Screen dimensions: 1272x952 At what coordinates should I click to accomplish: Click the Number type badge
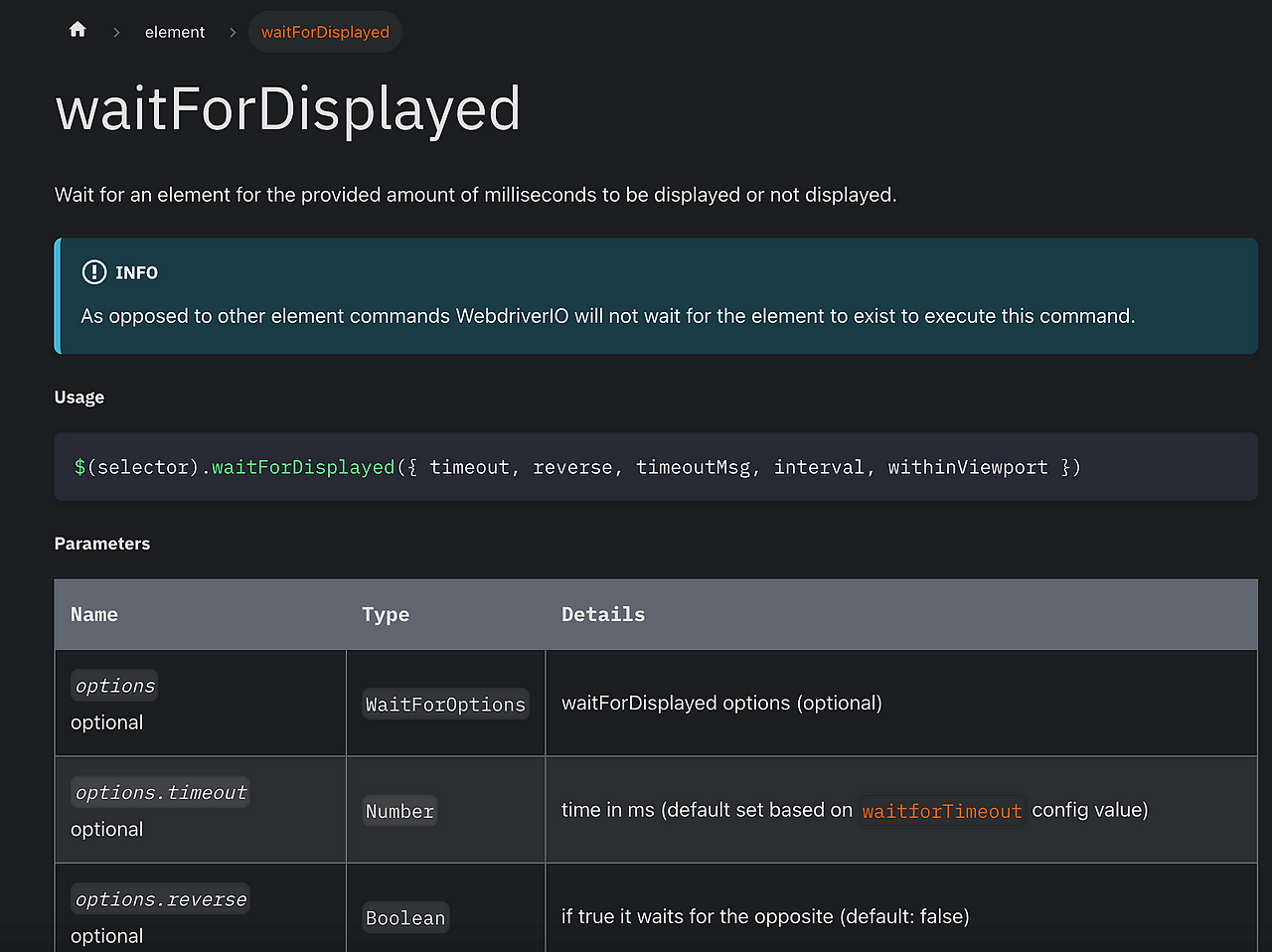coord(399,811)
